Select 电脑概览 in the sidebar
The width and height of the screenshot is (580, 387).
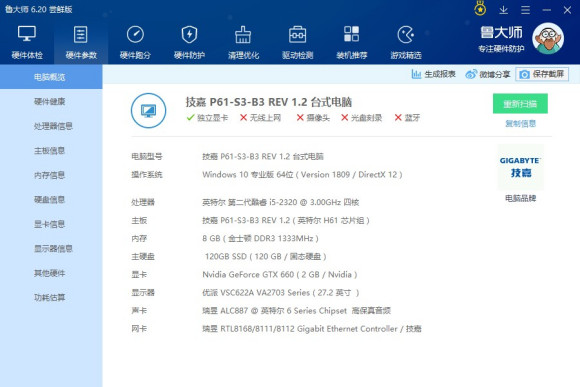51,77
